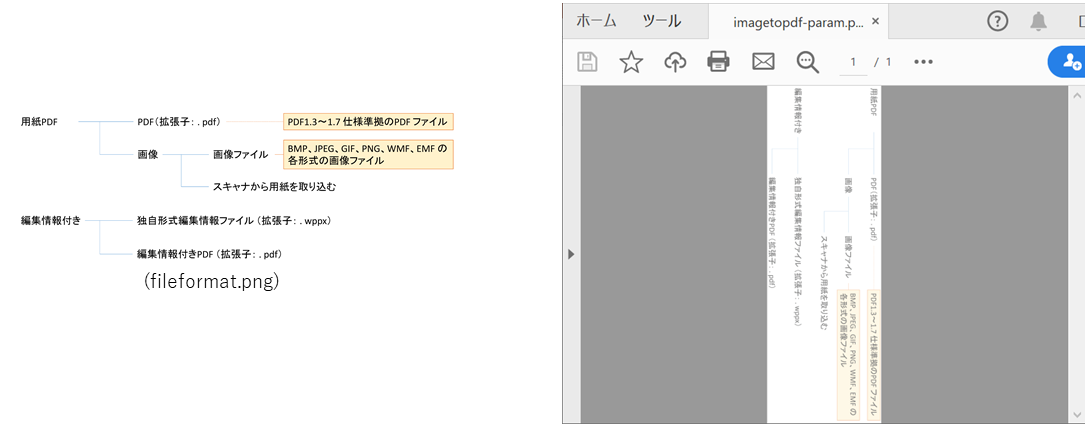Close the imagetopdf-param document tab
This screenshot has width=1090, height=427.
tap(876, 21)
